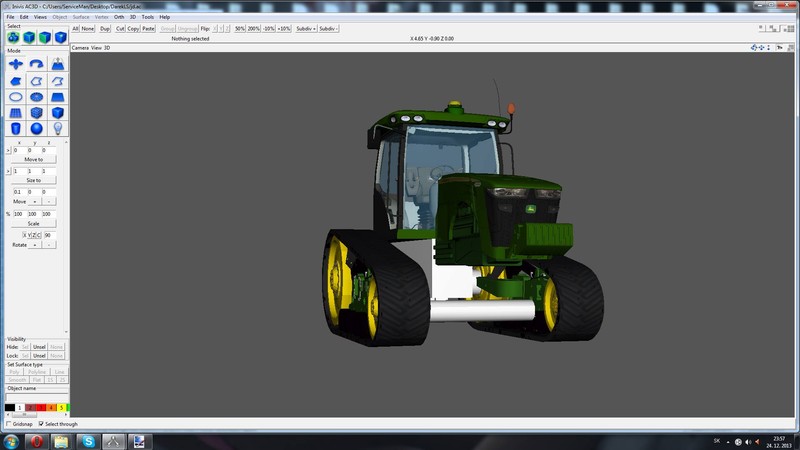Open the Camera menu in viewport header

[x=80, y=47]
